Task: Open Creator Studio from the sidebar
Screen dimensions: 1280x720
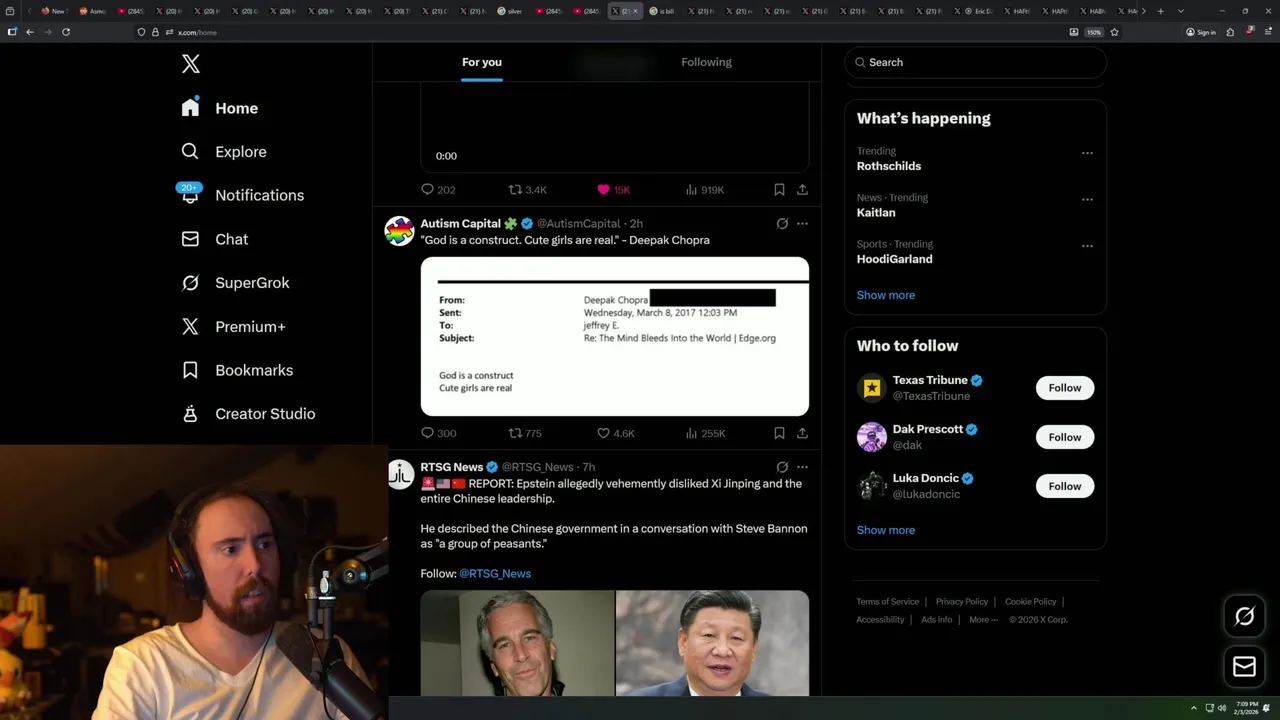Action: (x=249, y=414)
